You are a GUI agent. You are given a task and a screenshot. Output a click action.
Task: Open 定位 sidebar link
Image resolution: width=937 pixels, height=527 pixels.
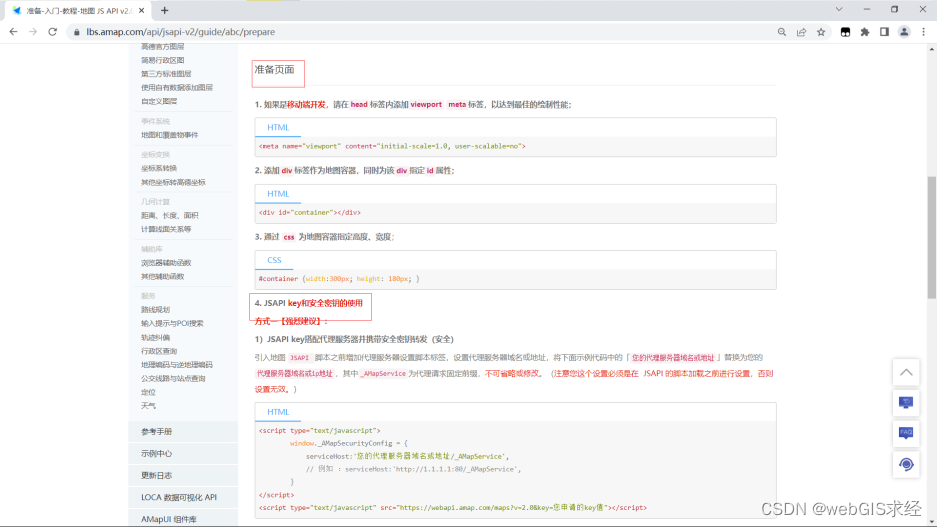click(148, 393)
